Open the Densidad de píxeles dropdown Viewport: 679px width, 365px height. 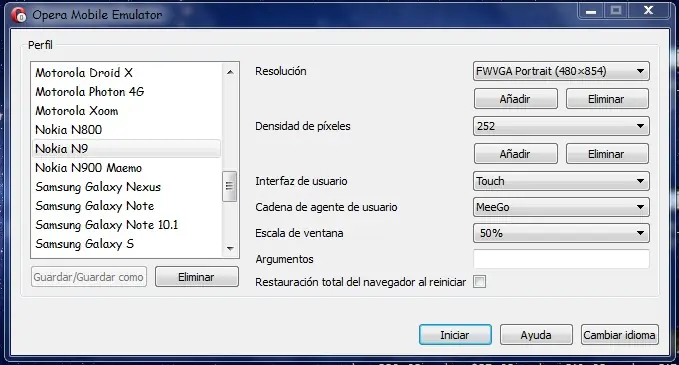tap(561, 126)
